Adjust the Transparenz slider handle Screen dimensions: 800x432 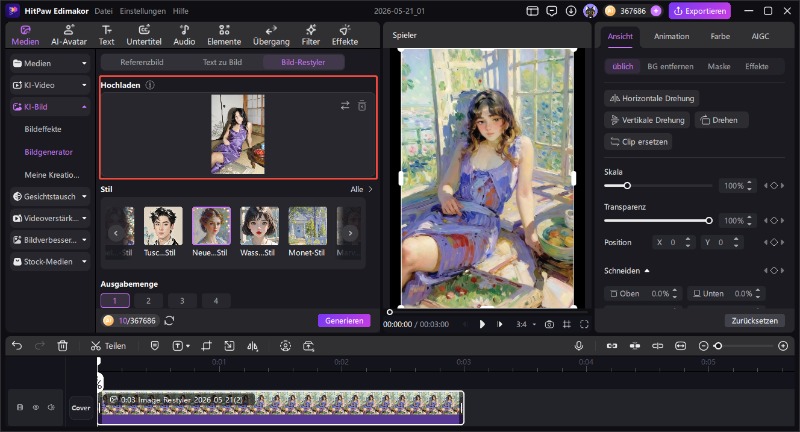click(709, 220)
